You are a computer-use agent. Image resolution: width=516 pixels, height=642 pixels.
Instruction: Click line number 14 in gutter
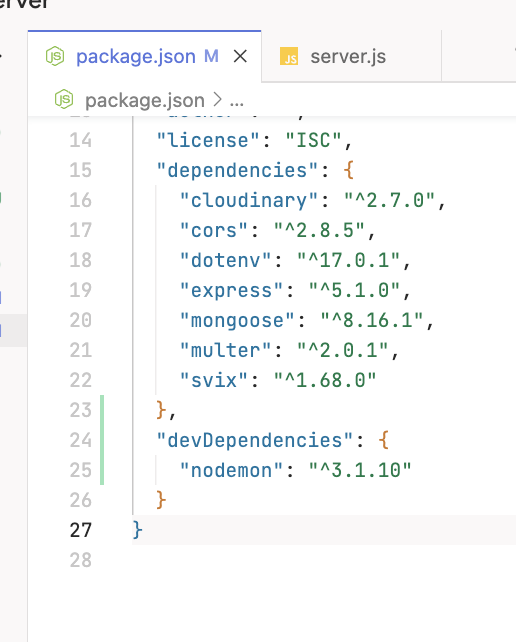(x=80, y=140)
